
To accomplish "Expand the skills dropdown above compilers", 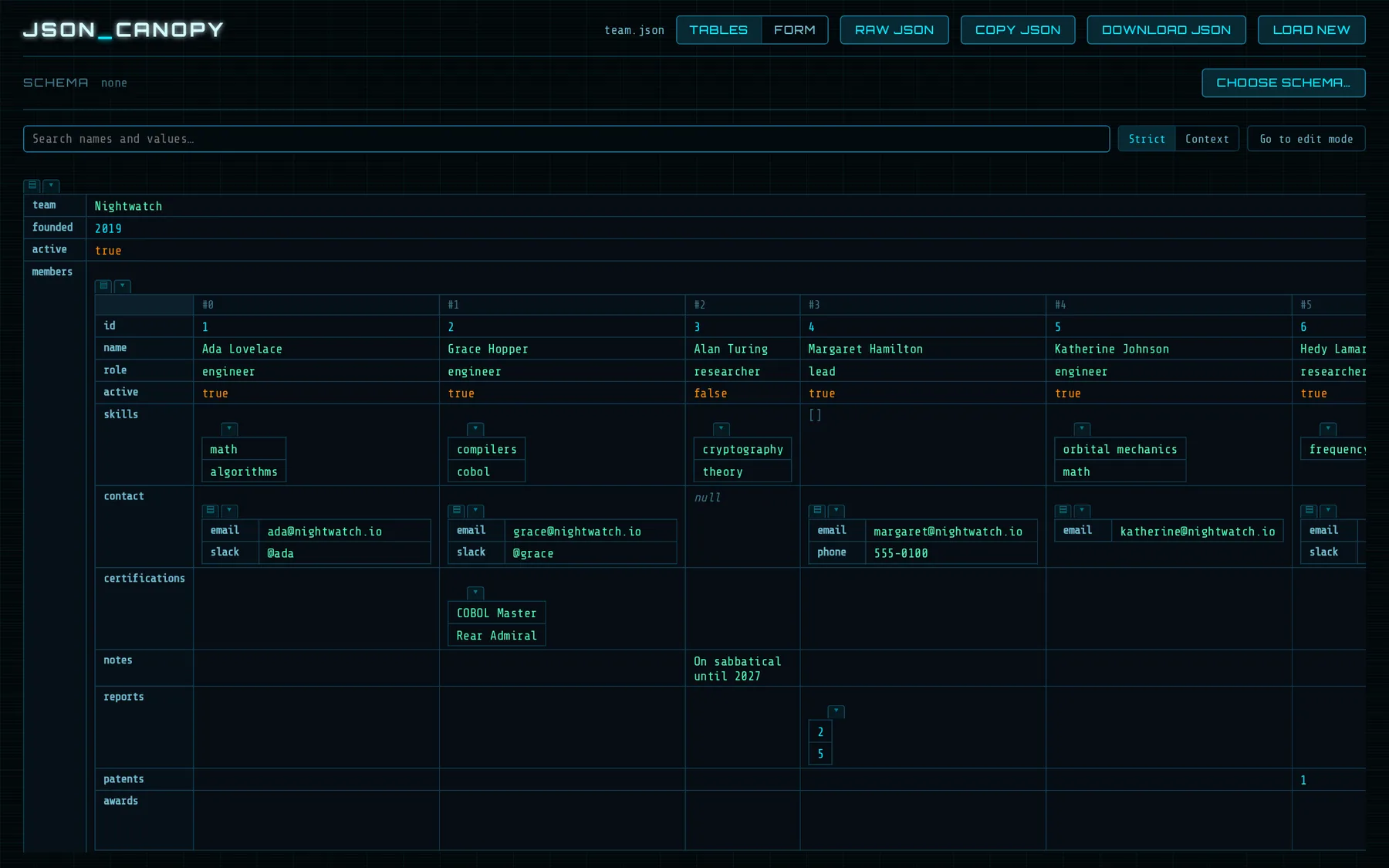I will point(475,429).
